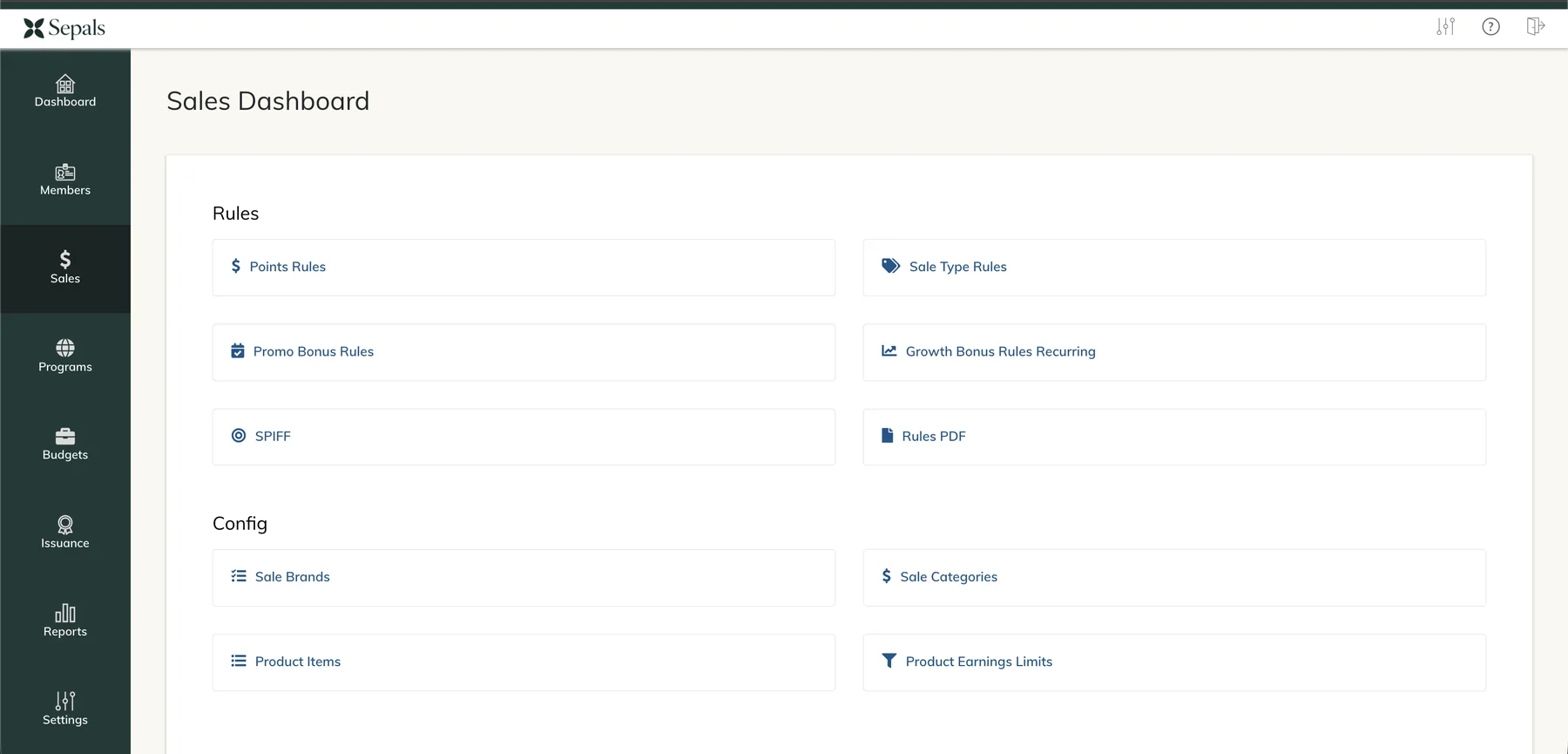Go to Dashboard in the sidebar
The height and width of the screenshot is (754, 1568).
click(65, 102)
